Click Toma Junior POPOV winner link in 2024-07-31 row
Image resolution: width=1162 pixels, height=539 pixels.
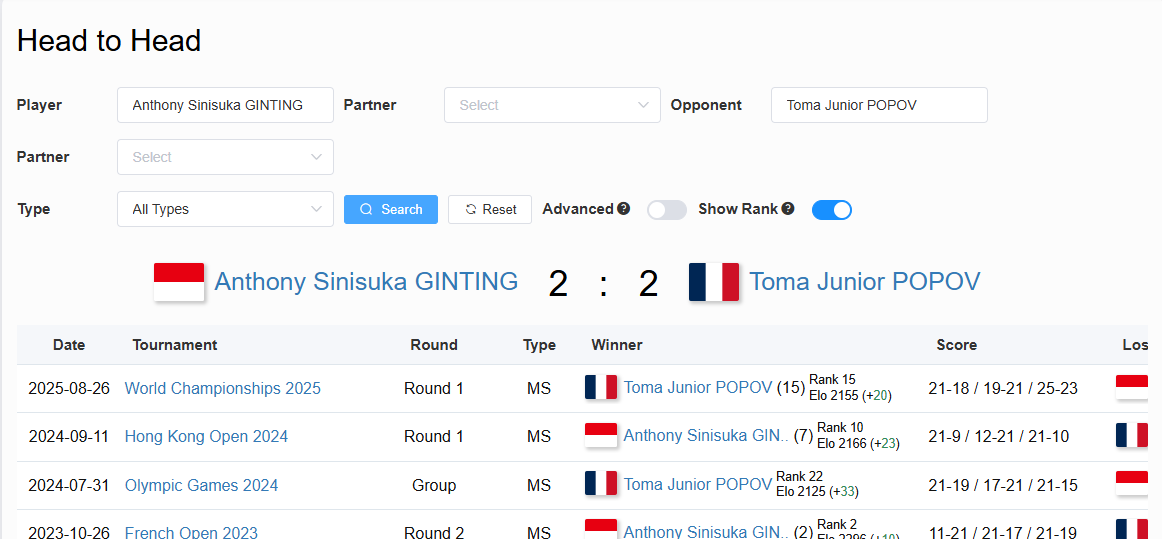[697, 485]
